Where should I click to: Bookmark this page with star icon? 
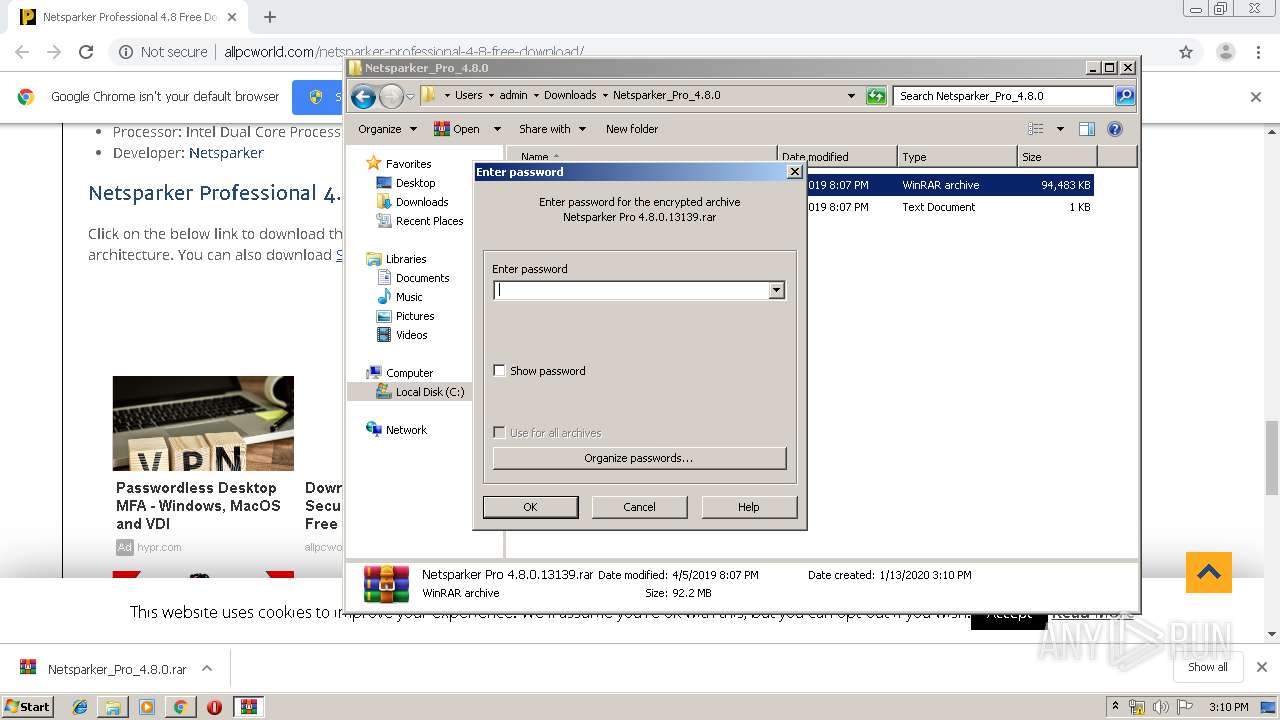pyautogui.click(x=1186, y=52)
